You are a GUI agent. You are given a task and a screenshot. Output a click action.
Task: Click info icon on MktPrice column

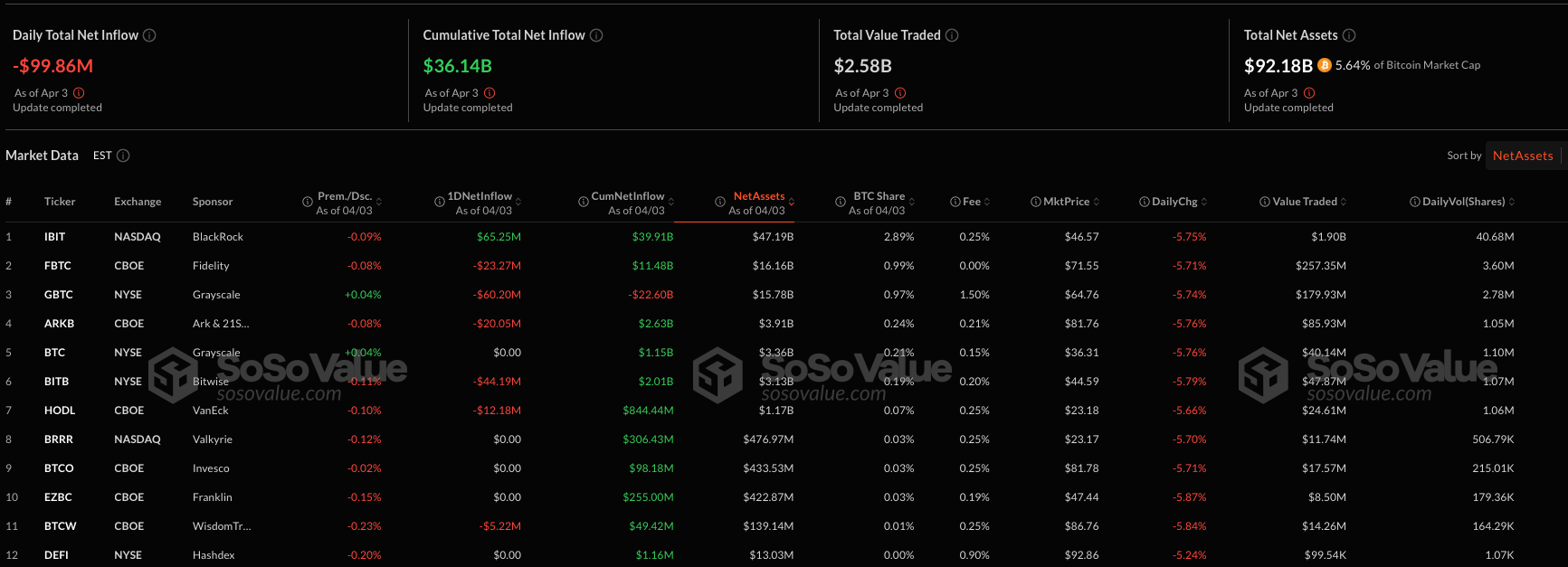[x=1036, y=202]
